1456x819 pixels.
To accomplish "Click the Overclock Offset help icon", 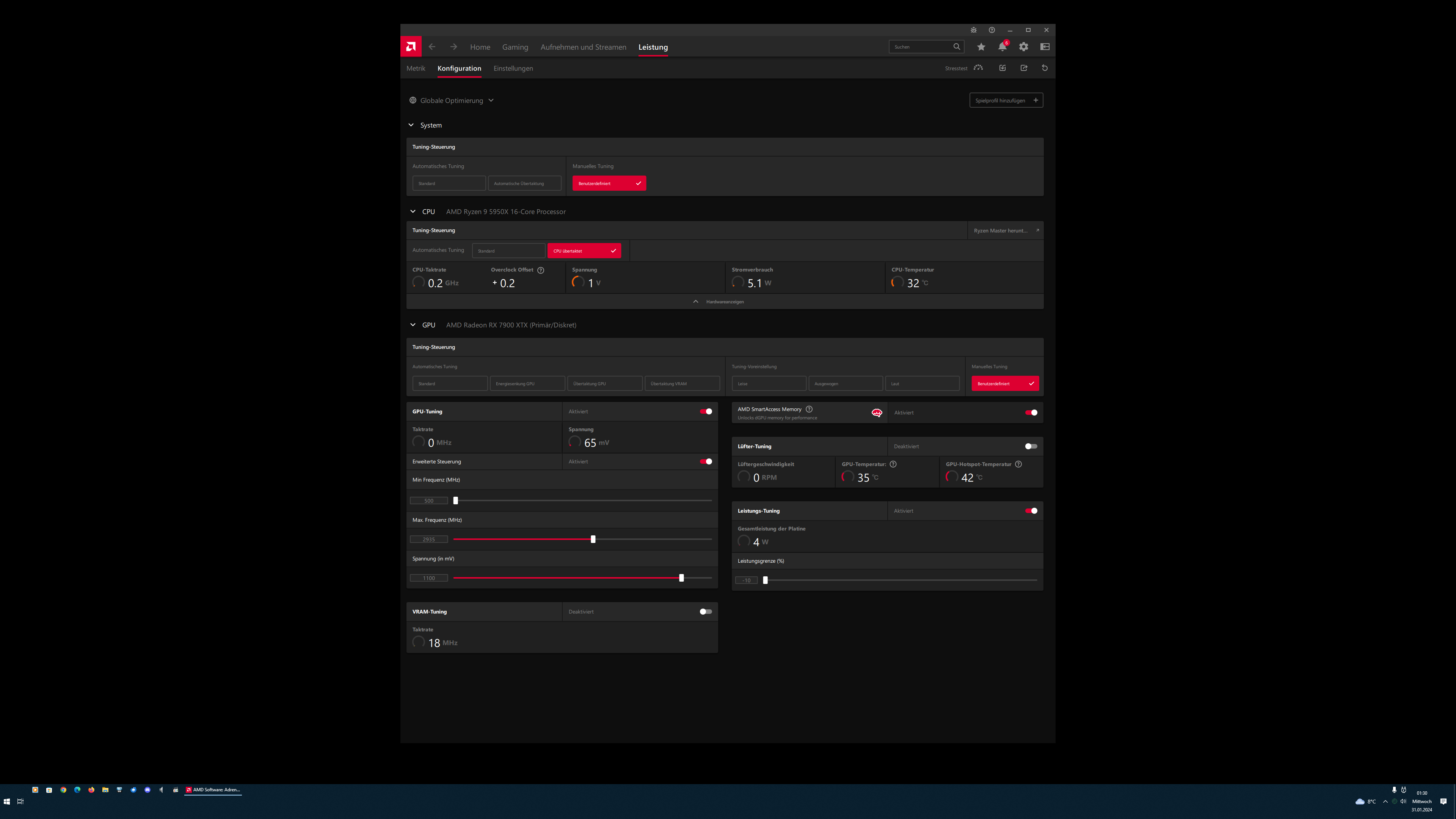I will 541,270.
